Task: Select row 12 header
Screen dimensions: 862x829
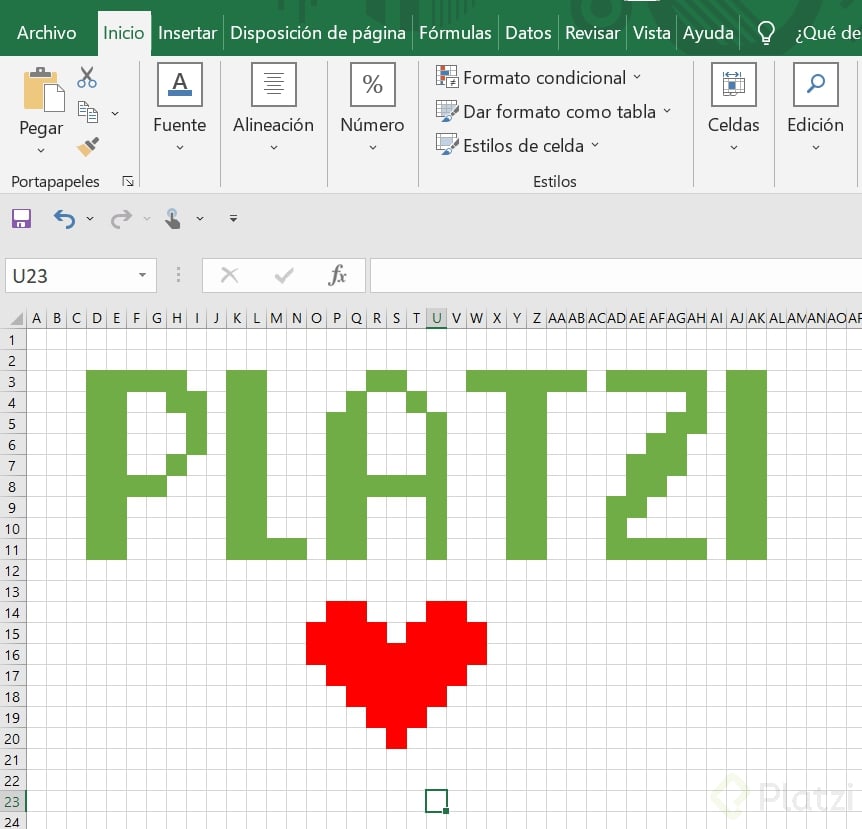Action: (13, 571)
